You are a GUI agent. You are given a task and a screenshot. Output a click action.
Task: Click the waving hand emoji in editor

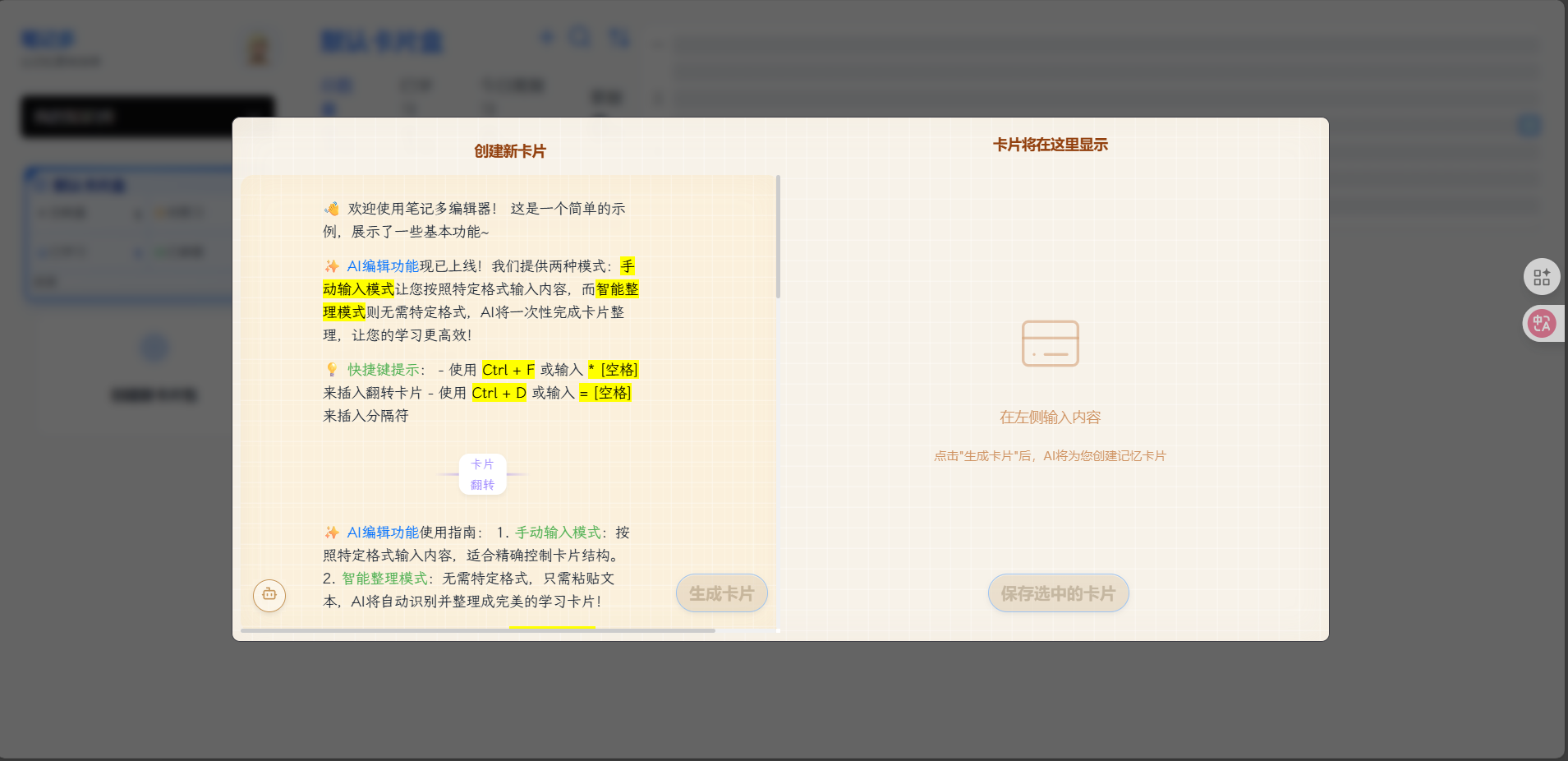coord(331,209)
